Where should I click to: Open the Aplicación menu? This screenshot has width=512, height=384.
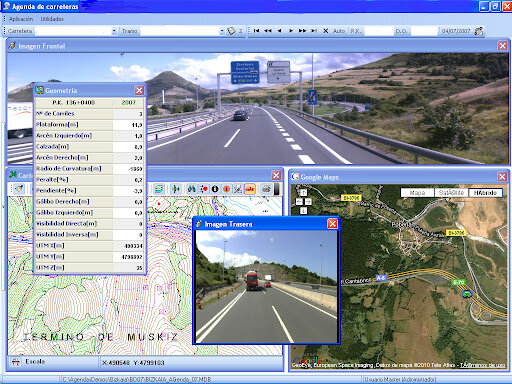pyautogui.click(x=21, y=19)
